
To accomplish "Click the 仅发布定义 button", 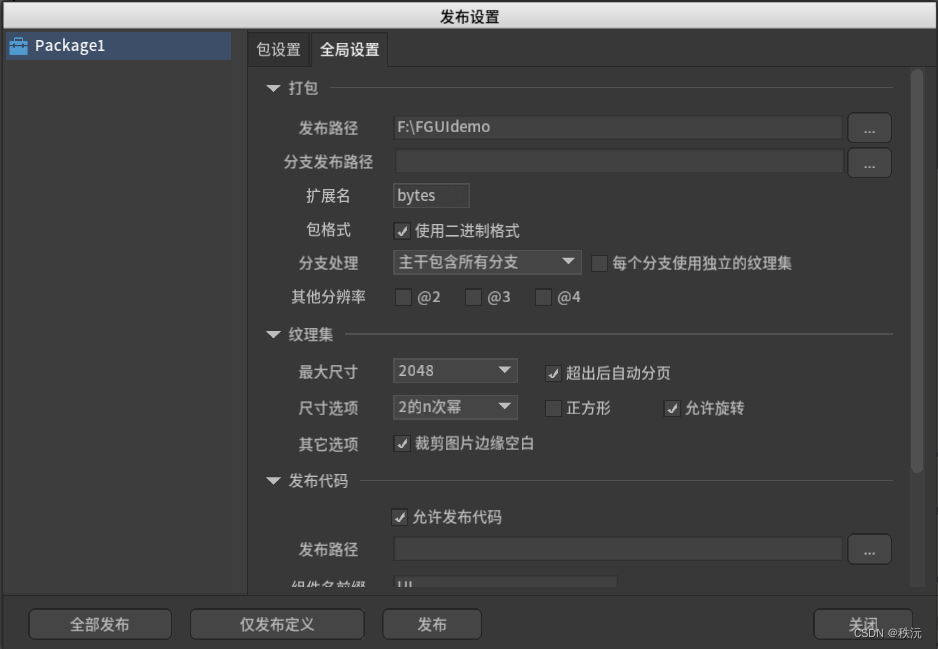I will tap(277, 623).
